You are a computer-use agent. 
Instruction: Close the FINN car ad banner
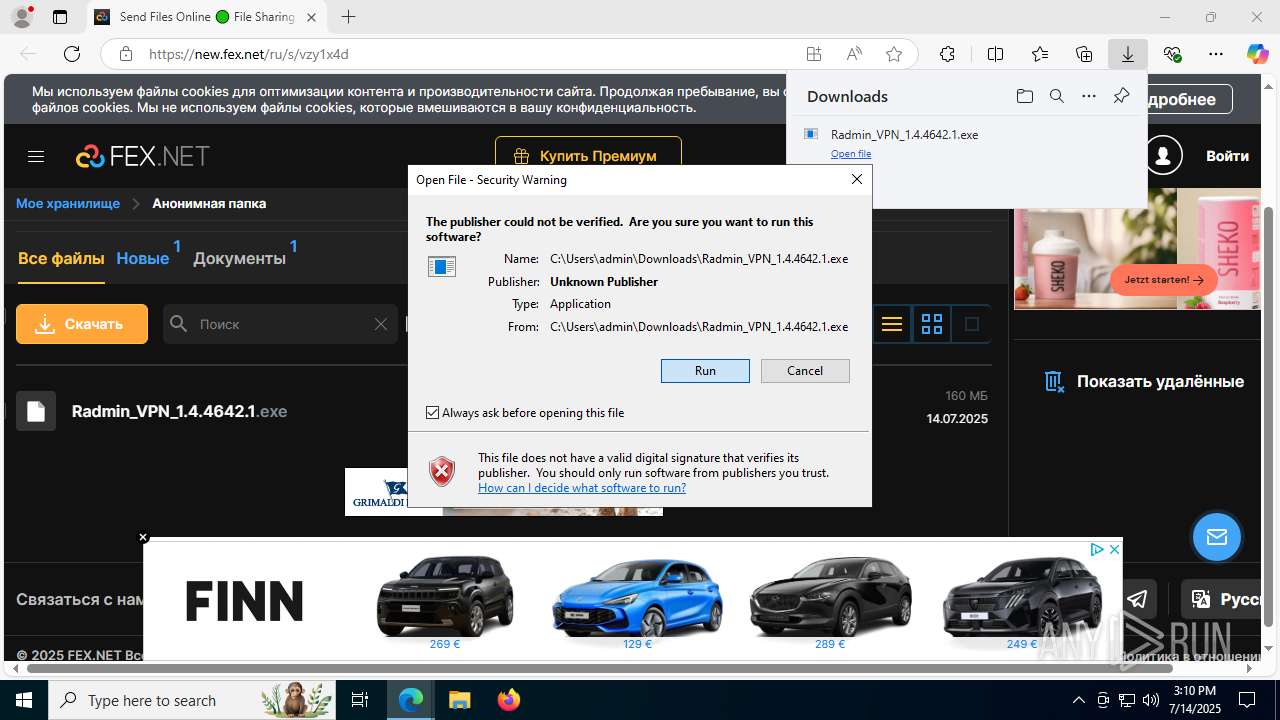click(x=1114, y=550)
